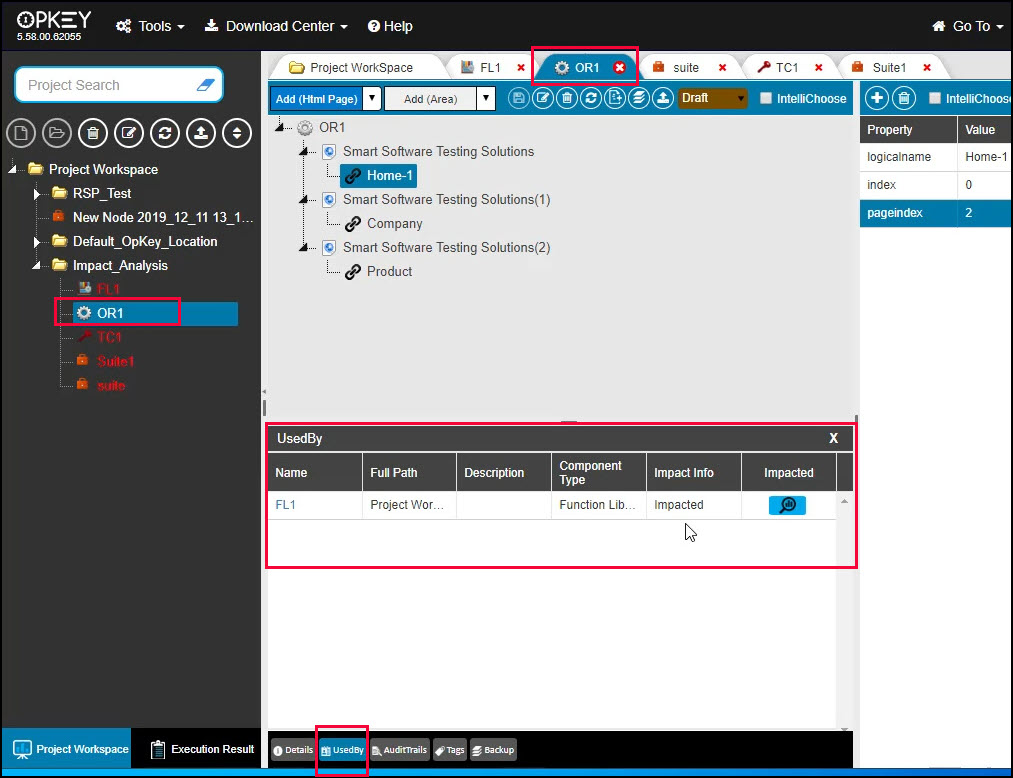This screenshot has height=778, width=1013.
Task: Open the Details bottom tab
Action: pyautogui.click(x=293, y=750)
